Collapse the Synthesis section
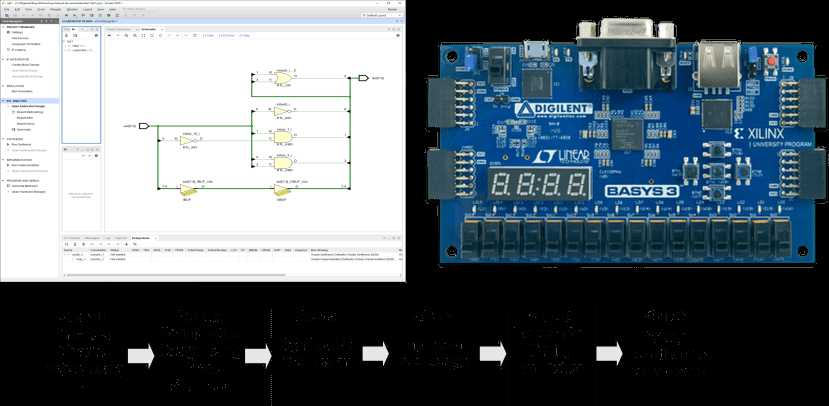 click(x=3, y=139)
